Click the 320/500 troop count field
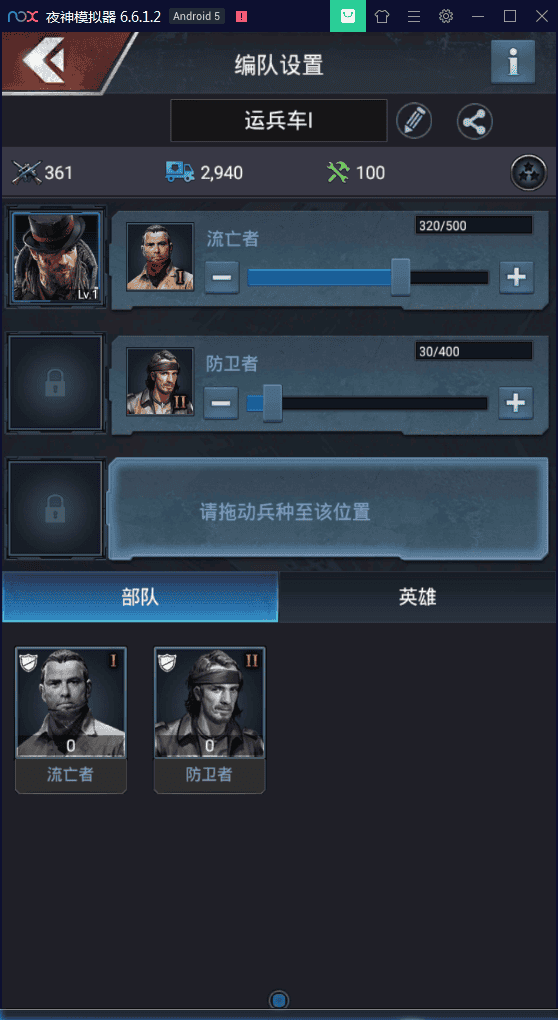The width and height of the screenshot is (558, 1020). tap(473, 226)
